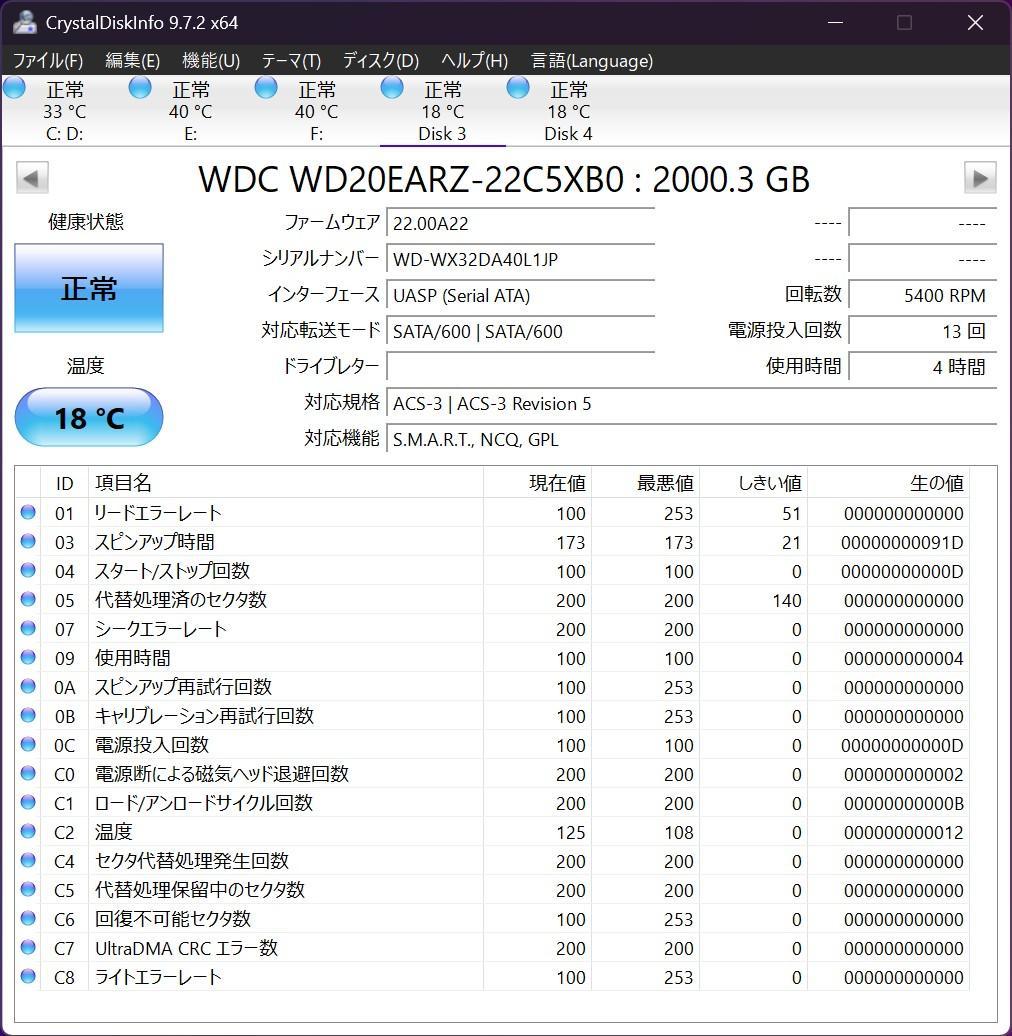Viewport: 1012px width, 1036px height.
Task: Click interface field UASP (Serial ATA)
Action: click(x=521, y=295)
